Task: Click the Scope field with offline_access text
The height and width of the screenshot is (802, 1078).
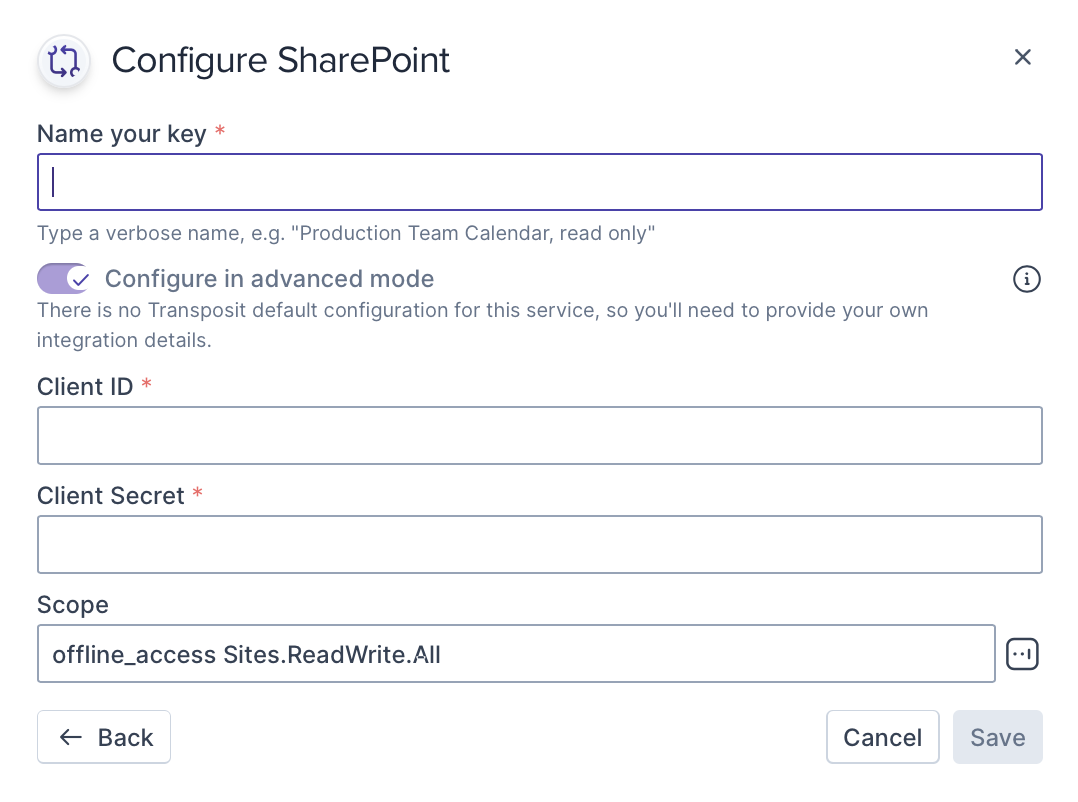Action: [x=516, y=654]
